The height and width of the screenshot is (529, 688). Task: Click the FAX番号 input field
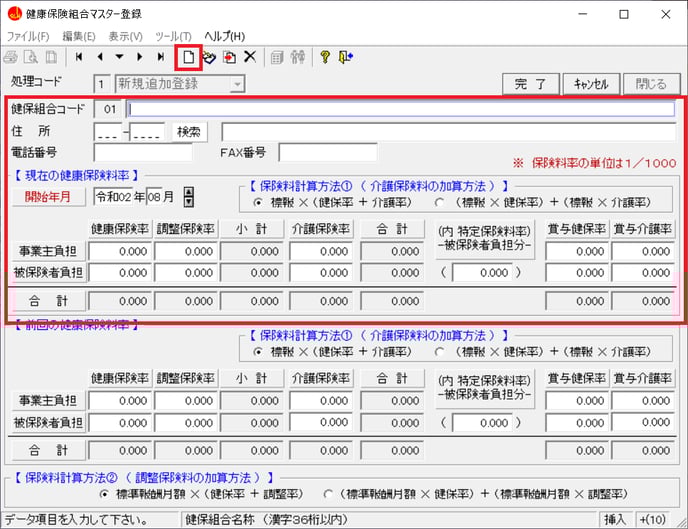[328, 153]
